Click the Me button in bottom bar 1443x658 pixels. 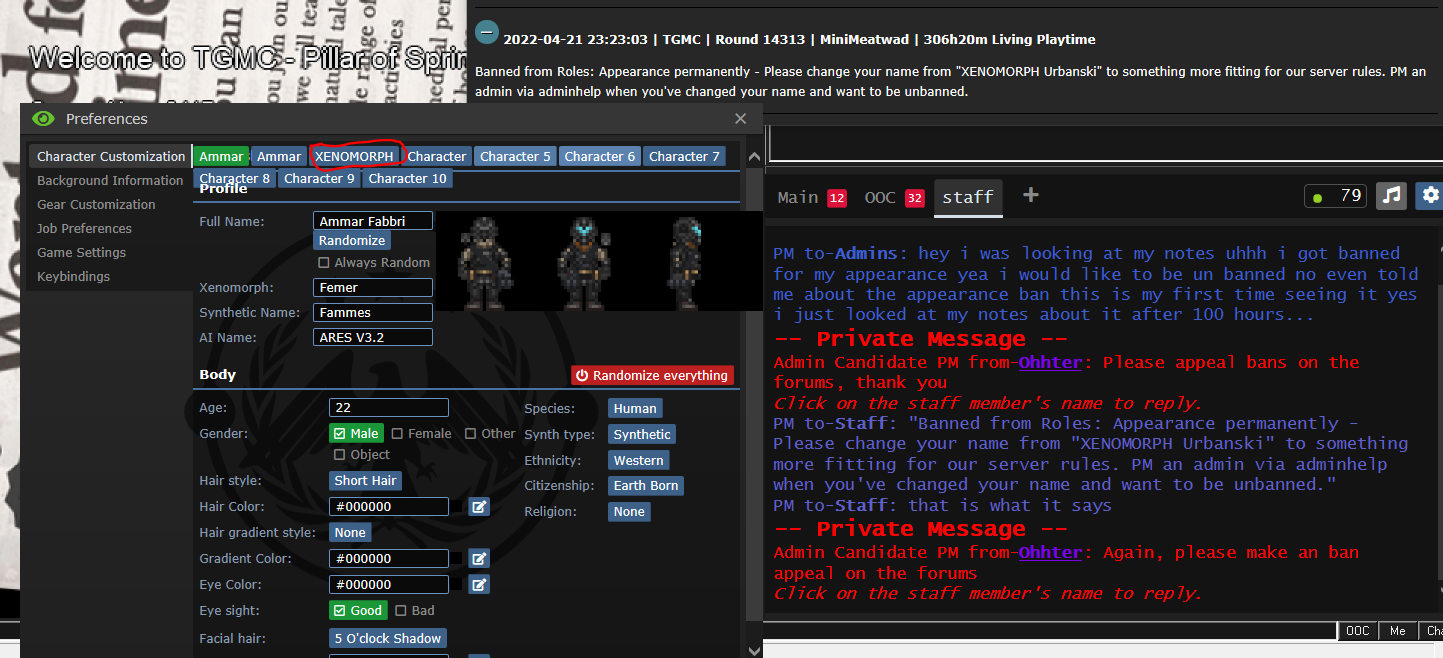[x=1398, y=631]
